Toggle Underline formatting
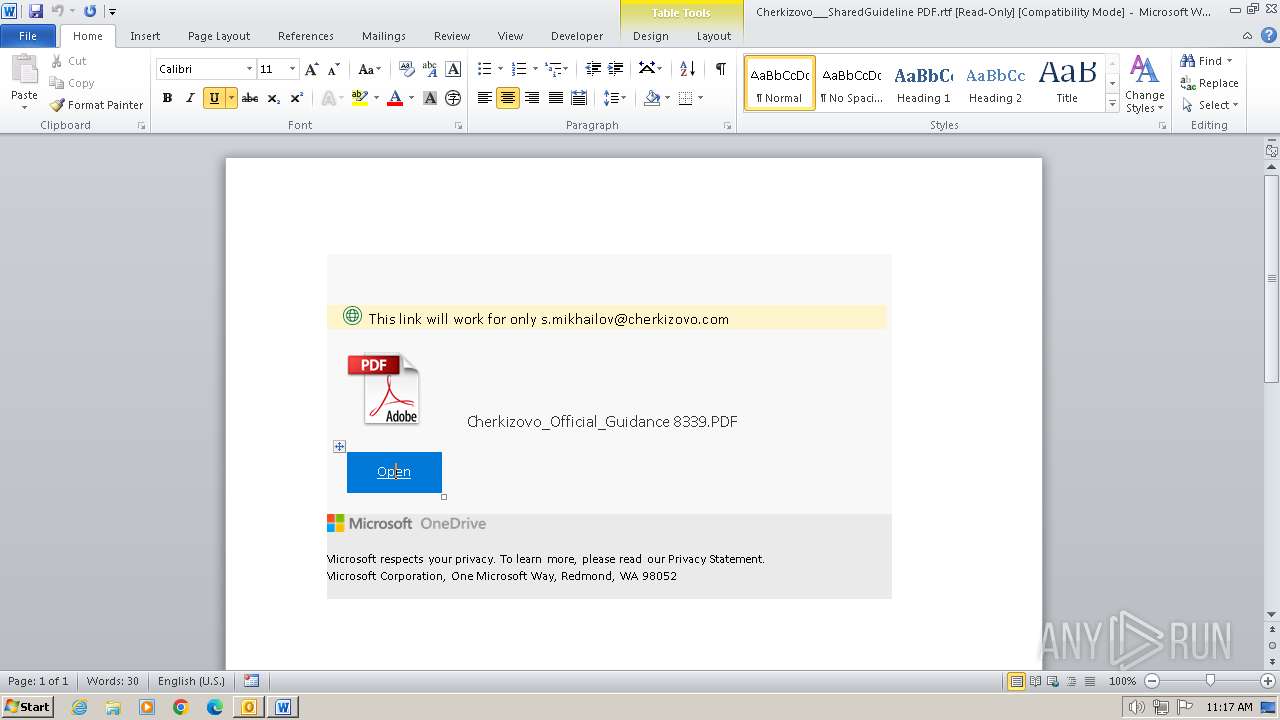 [213, 98]
